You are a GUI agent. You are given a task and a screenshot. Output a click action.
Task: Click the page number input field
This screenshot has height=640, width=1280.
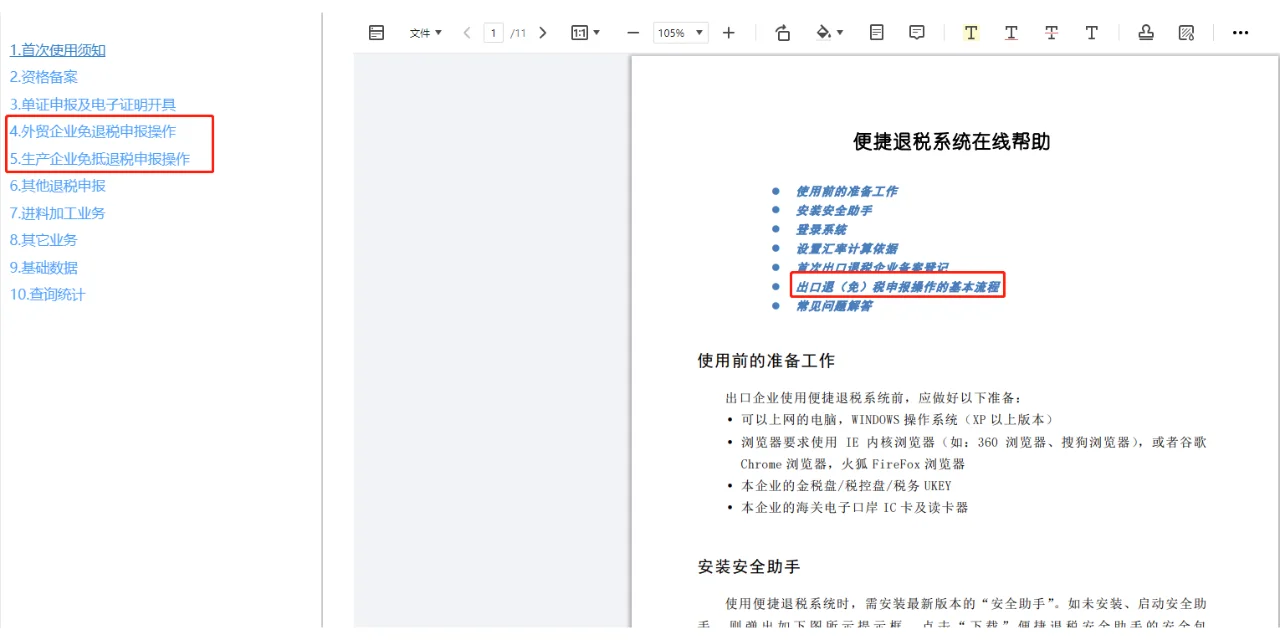494,32
